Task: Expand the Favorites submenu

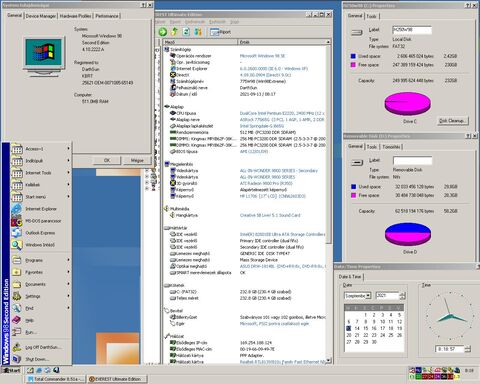Action: point(40,272)
